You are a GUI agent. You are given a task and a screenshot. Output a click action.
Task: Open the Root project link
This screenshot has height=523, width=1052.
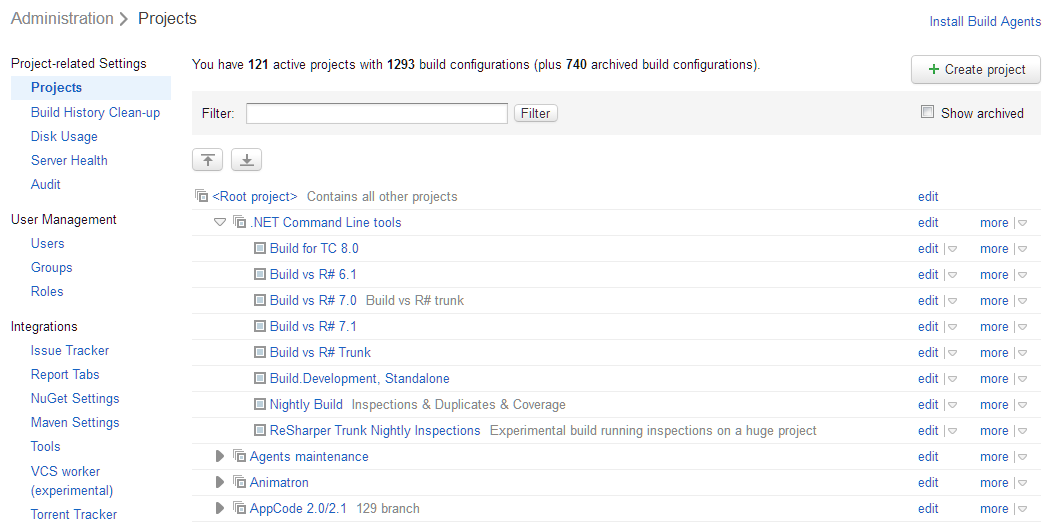point(255,196)
